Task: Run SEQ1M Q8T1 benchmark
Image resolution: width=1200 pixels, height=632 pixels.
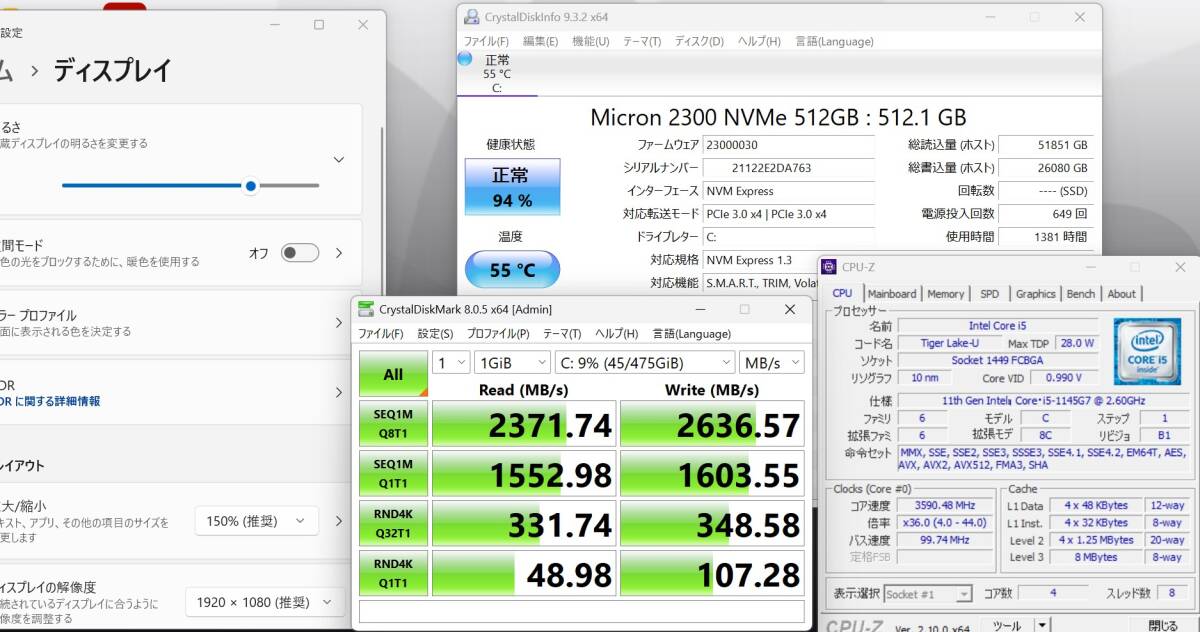Action: tap(393, 423)
